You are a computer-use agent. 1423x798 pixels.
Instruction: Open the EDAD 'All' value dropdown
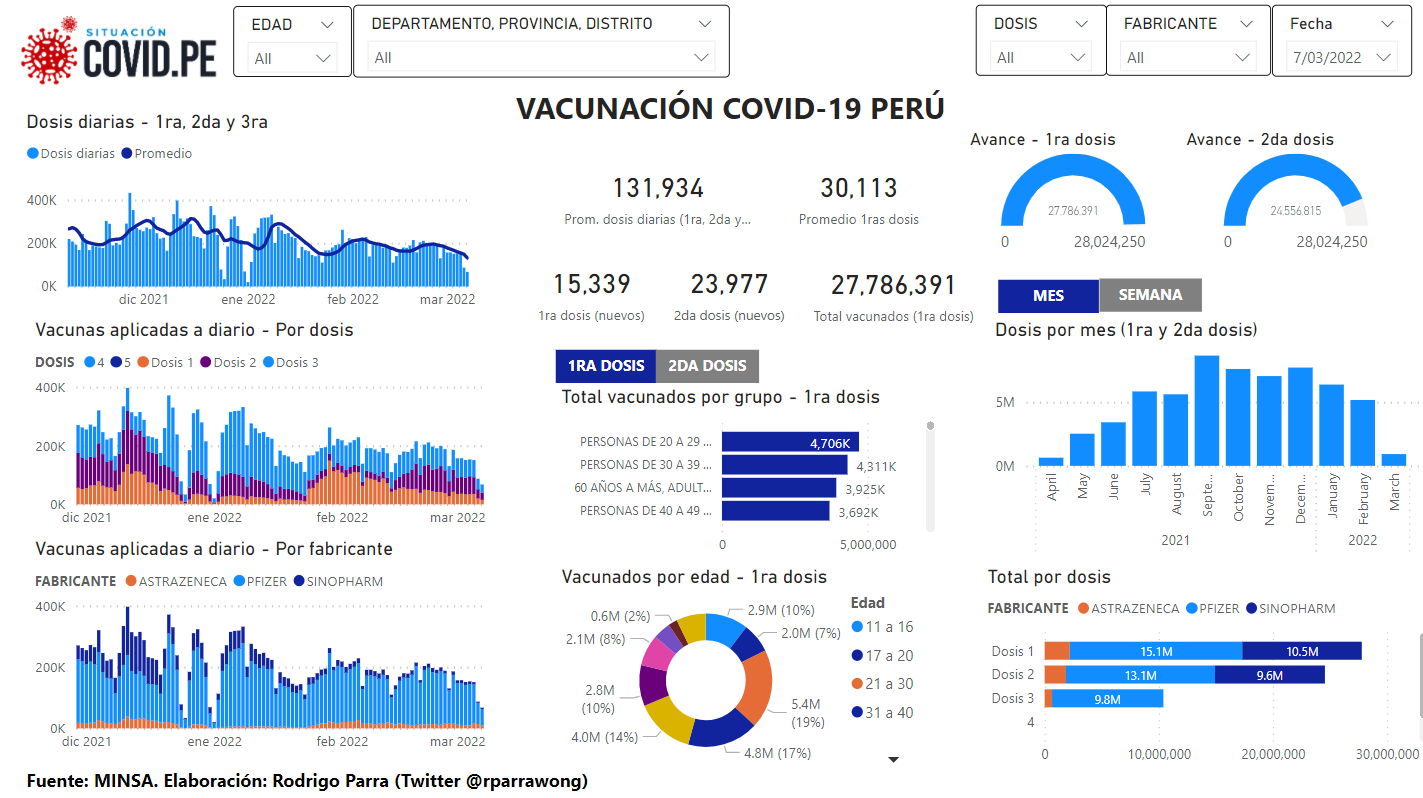292,58
